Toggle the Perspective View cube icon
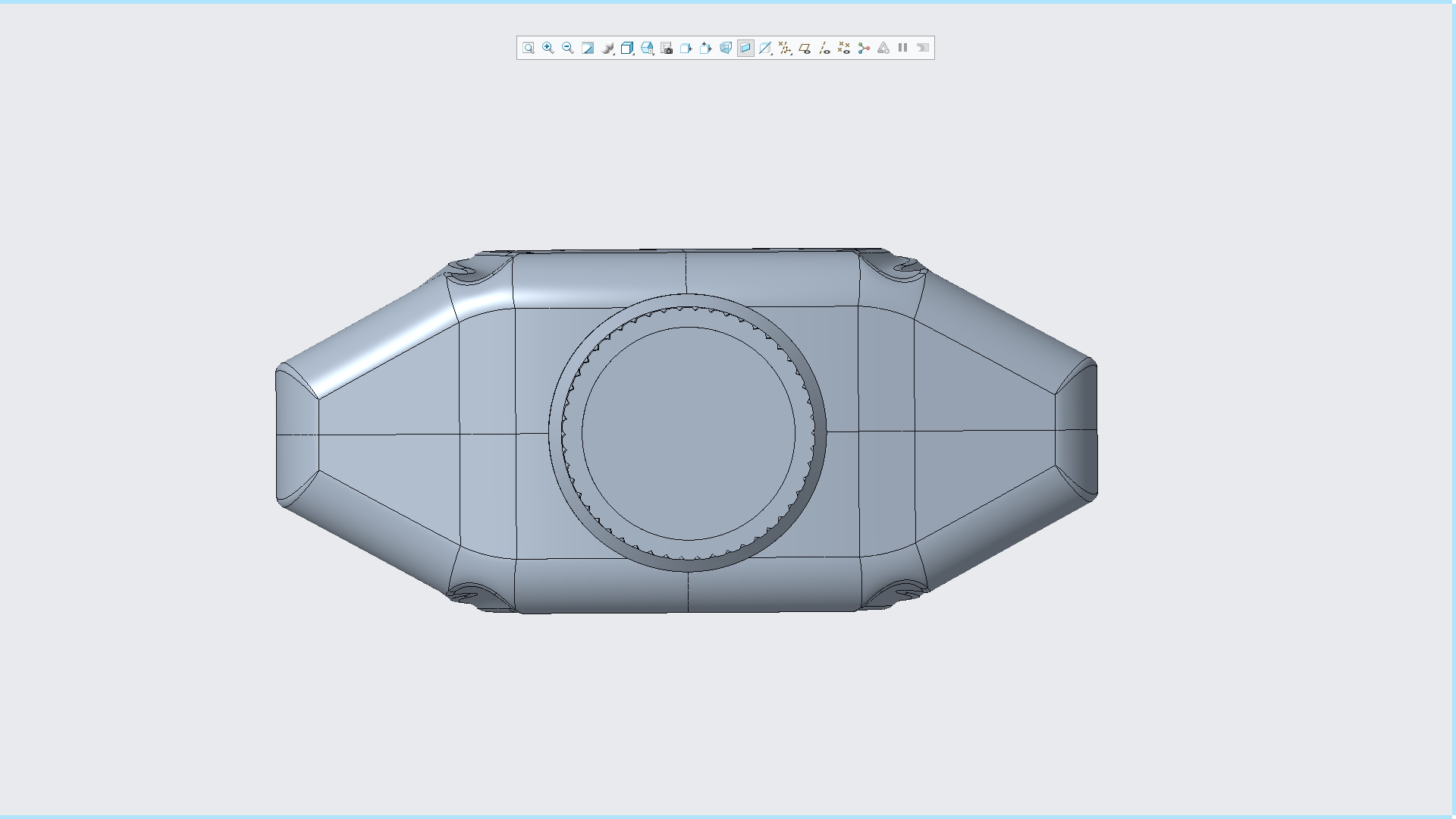1456x819 pixels. click(726, 48)
